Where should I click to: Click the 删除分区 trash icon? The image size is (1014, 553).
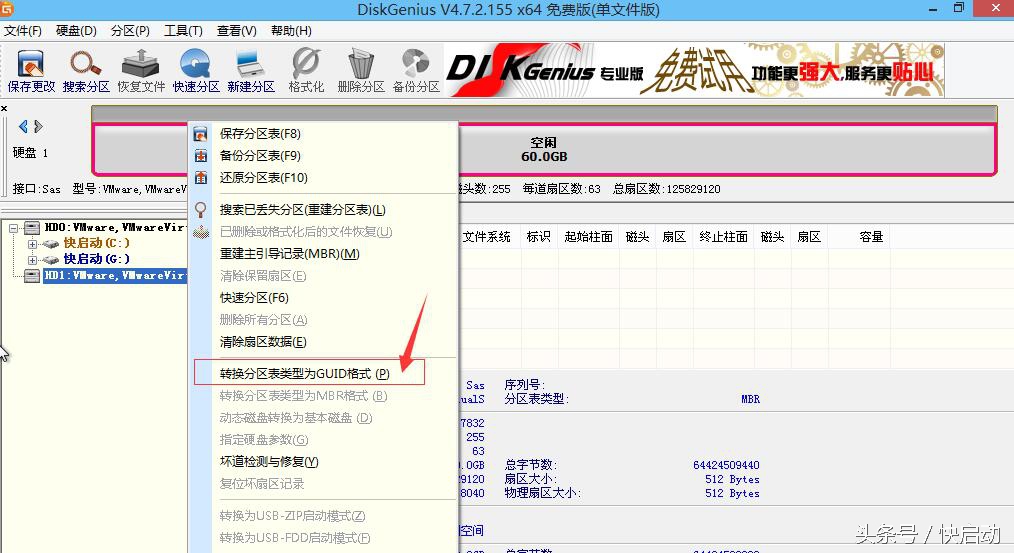click(x=361, y=70)
